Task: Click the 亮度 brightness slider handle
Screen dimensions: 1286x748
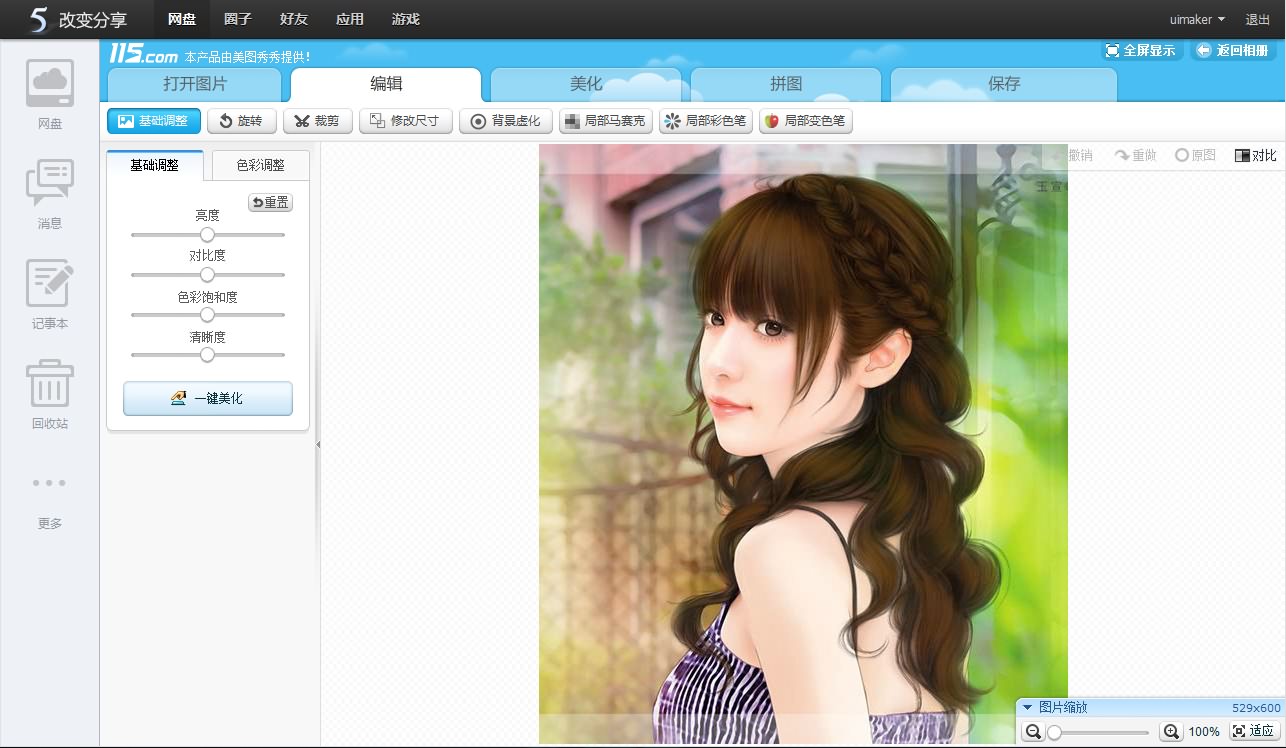Action: click(x=207, y=234)
